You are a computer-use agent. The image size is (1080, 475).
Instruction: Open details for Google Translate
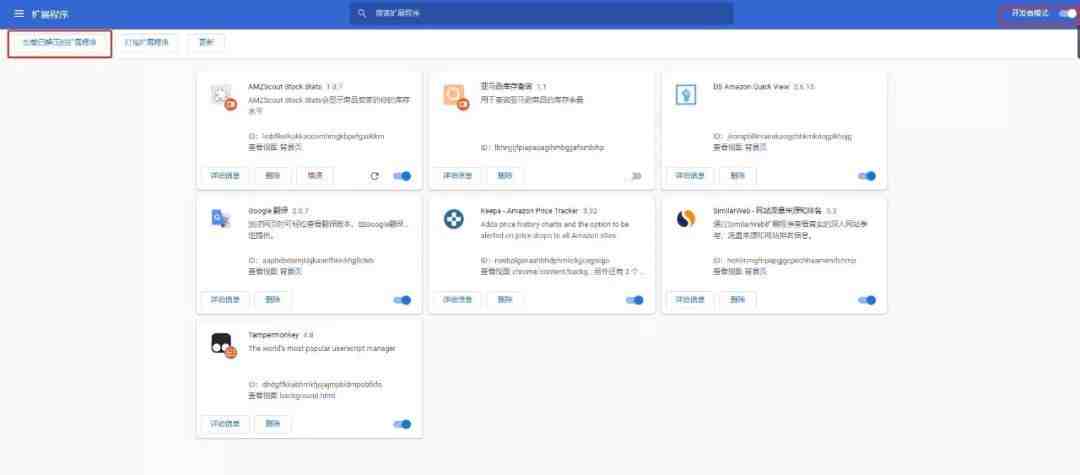coord(225,299)
